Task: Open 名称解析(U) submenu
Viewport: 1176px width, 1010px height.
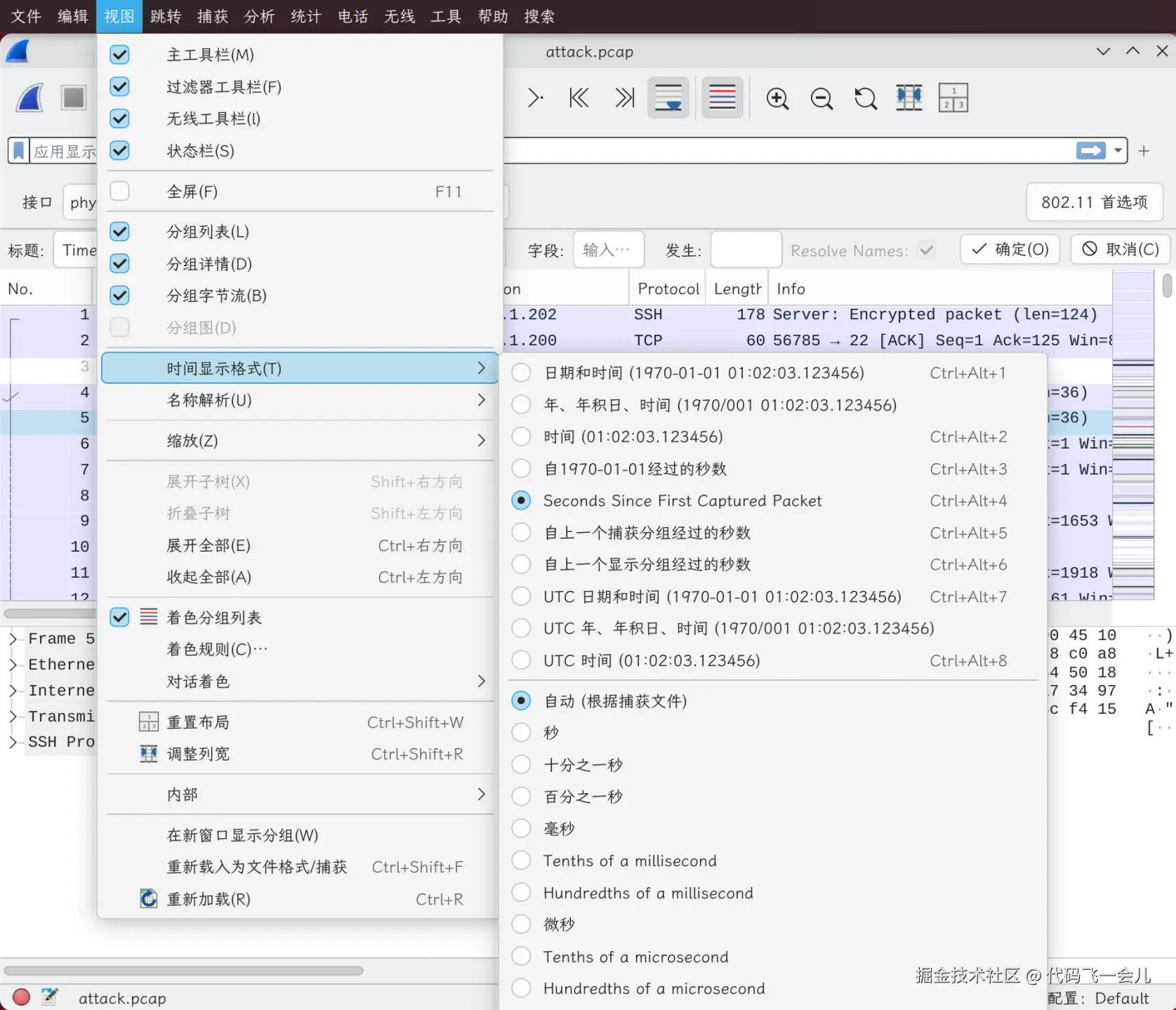Action: point(300,400)
